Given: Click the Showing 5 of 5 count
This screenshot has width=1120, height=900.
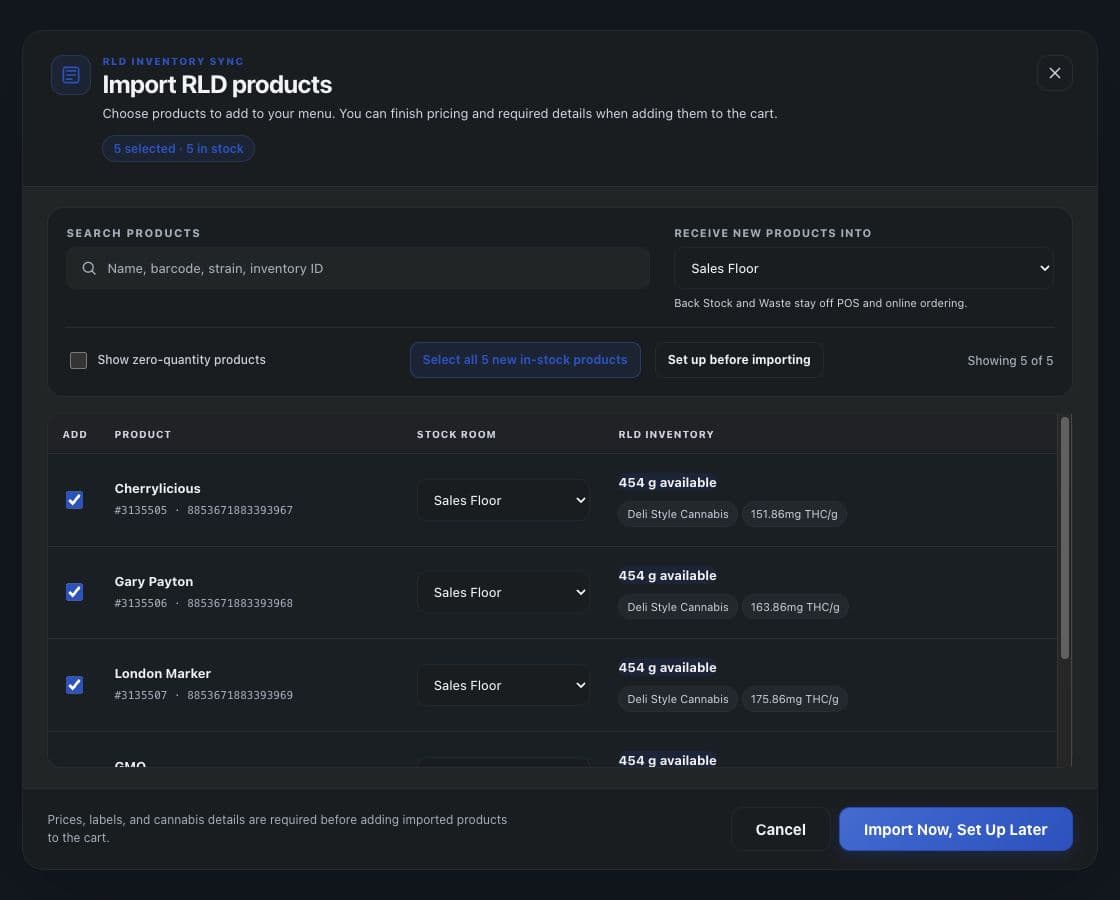Looking at the screenshot, I should [1010, 361].
